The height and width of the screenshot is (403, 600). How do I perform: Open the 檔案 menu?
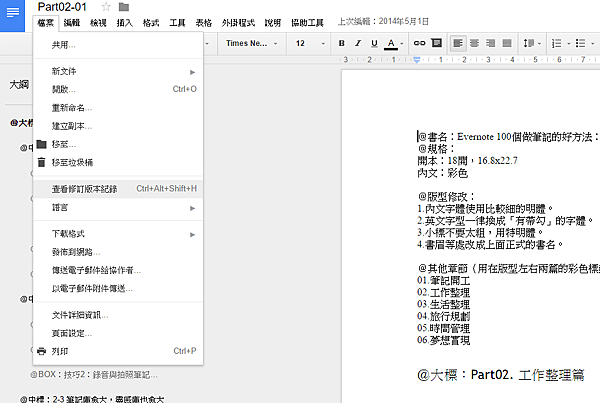[46, 23]
